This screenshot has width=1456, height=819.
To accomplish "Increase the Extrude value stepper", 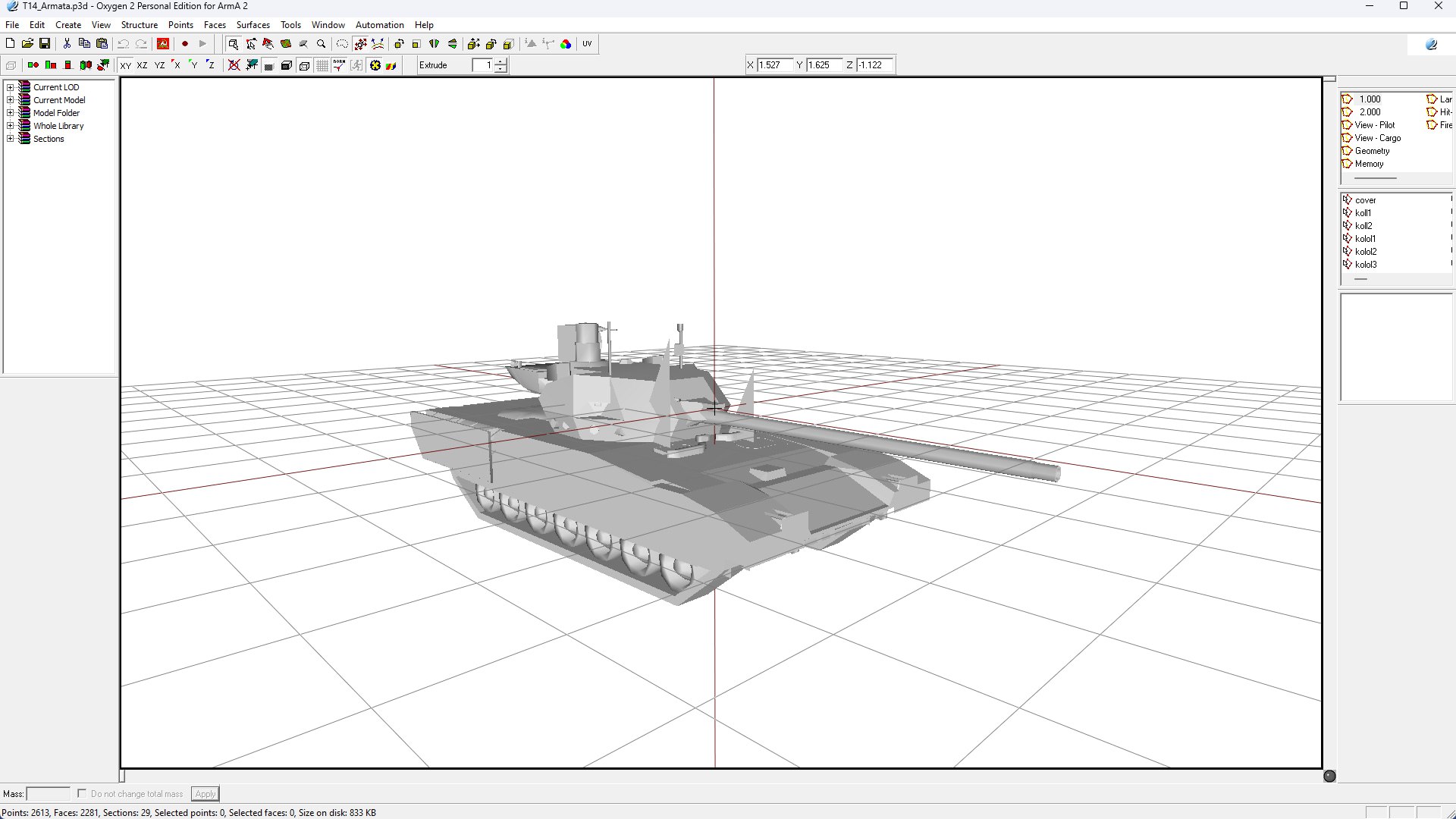I will [x=500, y=61].
